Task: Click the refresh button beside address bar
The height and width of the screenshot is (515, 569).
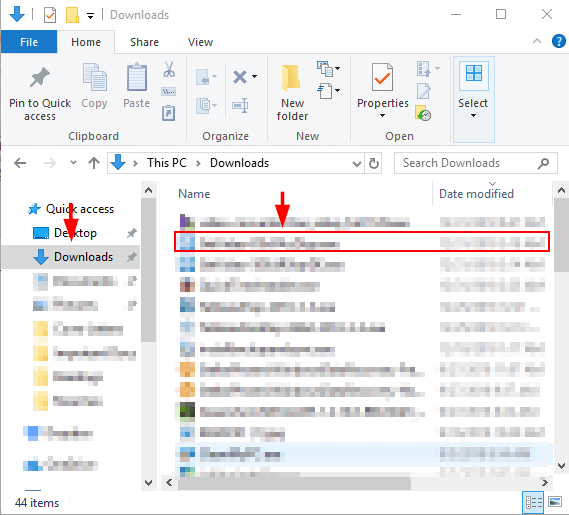Action: 374,163
